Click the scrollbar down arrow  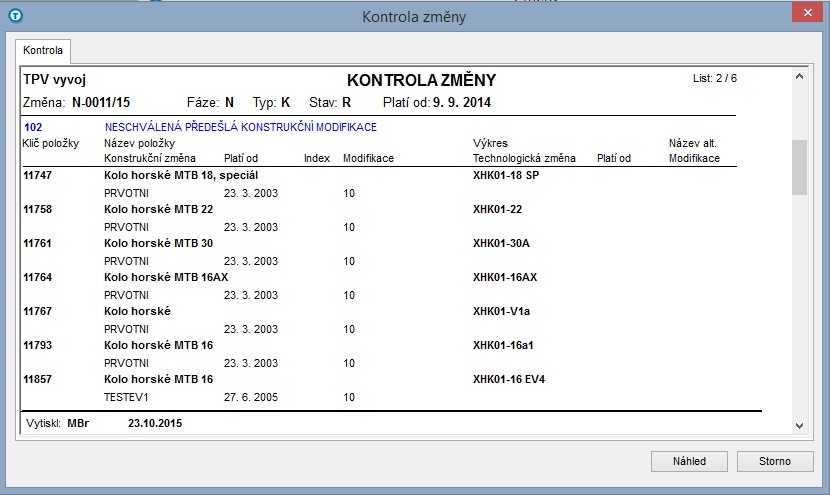click(x=798, y=425)
